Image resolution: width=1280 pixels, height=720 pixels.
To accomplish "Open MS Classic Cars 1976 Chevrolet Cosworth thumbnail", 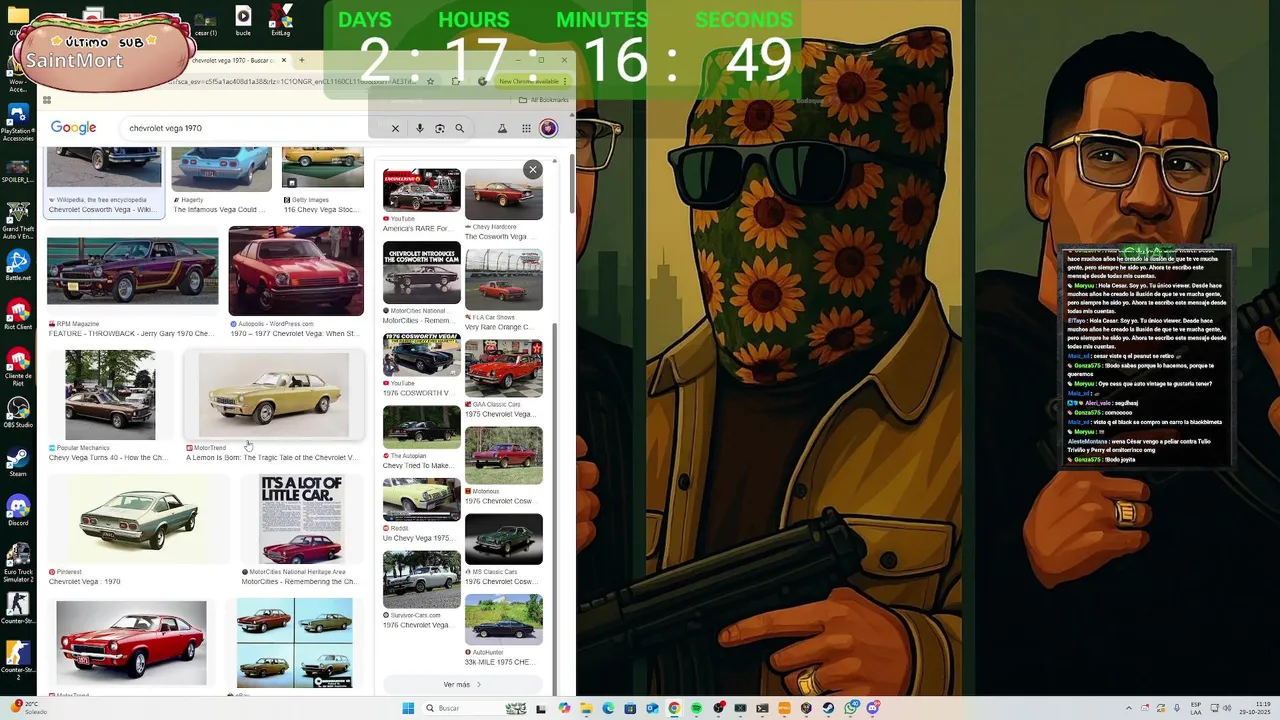I will click(504, 540).
